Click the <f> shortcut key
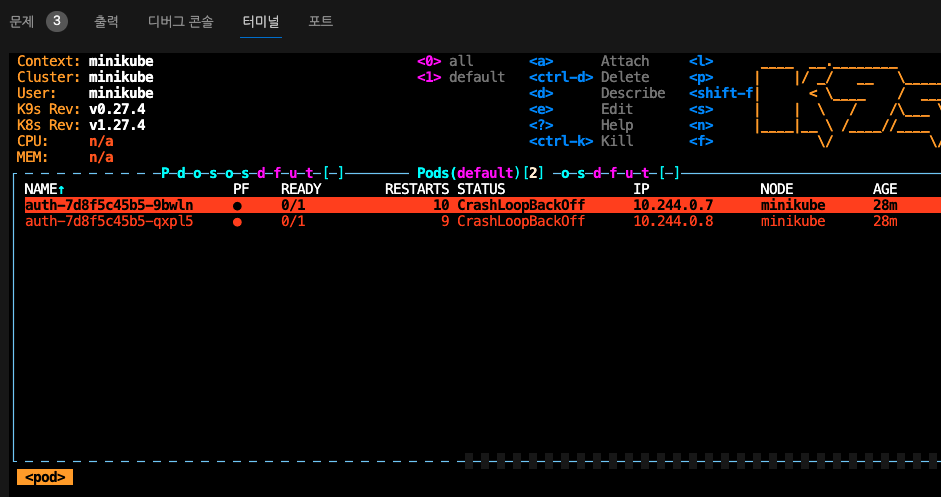 tap(701, 142)
